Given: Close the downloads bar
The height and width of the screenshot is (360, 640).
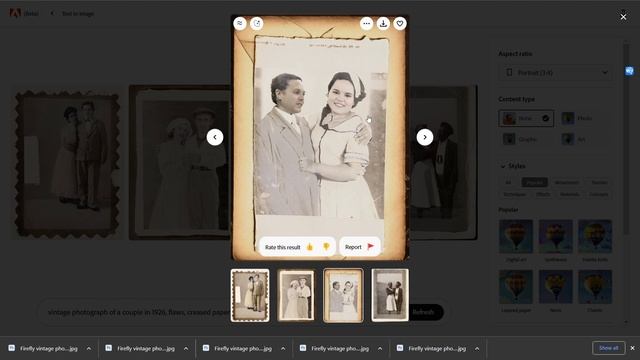Looking at the screenshot, I should (x=633, y=348).
